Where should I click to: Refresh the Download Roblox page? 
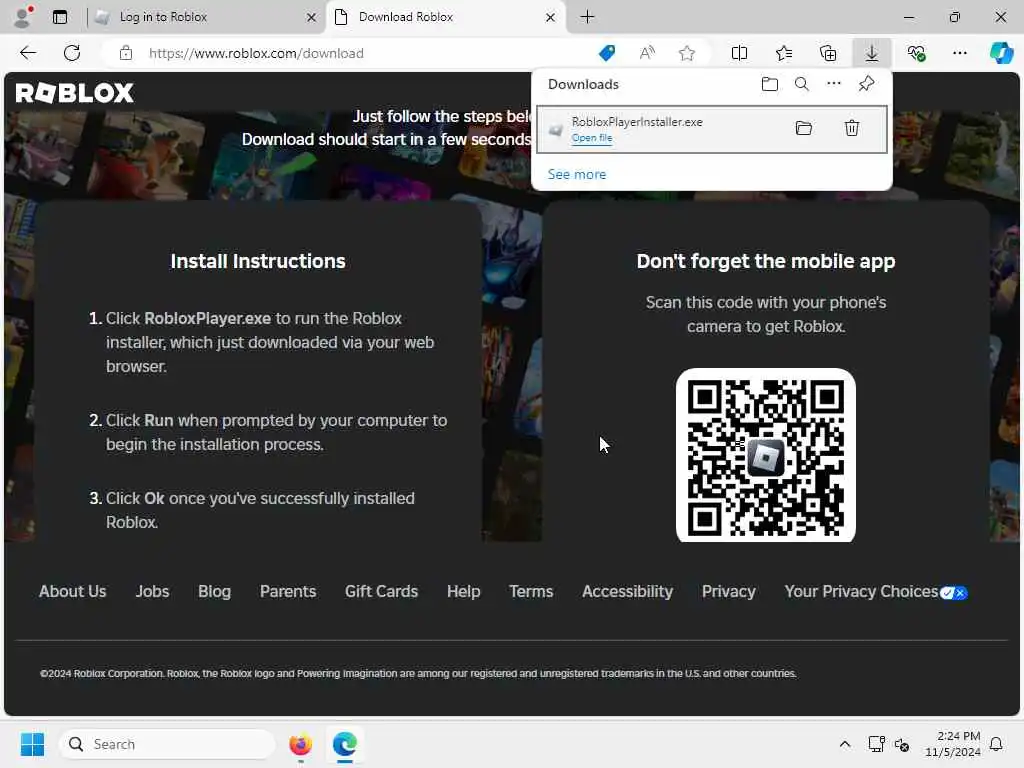[72, 53]
